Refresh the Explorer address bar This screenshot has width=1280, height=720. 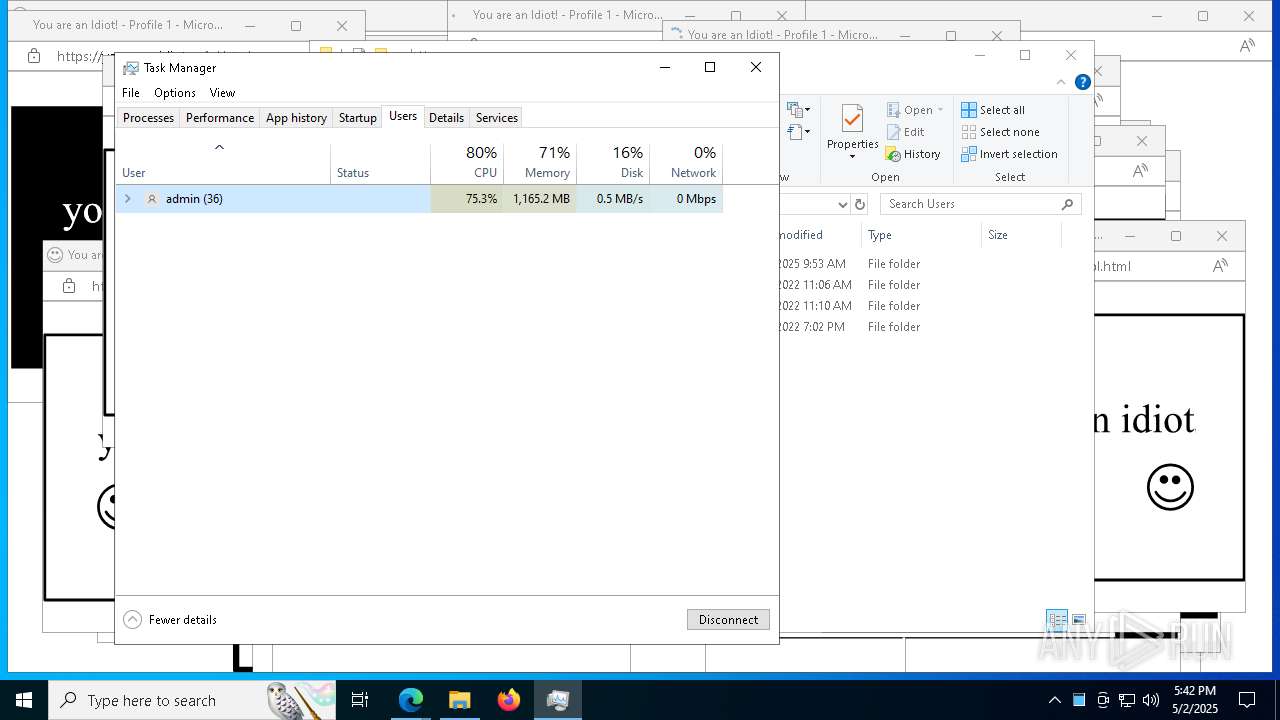(860, 204)
